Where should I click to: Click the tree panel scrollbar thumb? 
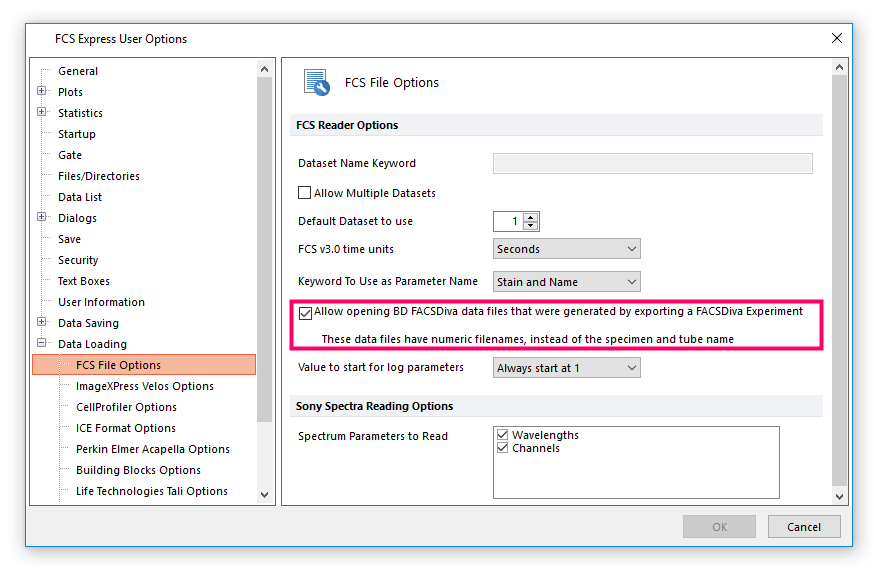(264, 249)
